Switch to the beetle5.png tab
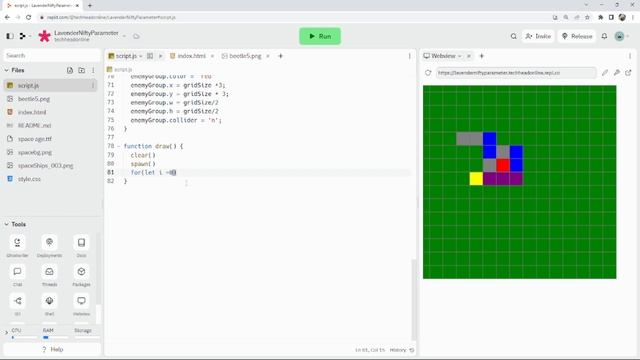The width and height of the screenshot is (640, 360). (x=241, y=56)
